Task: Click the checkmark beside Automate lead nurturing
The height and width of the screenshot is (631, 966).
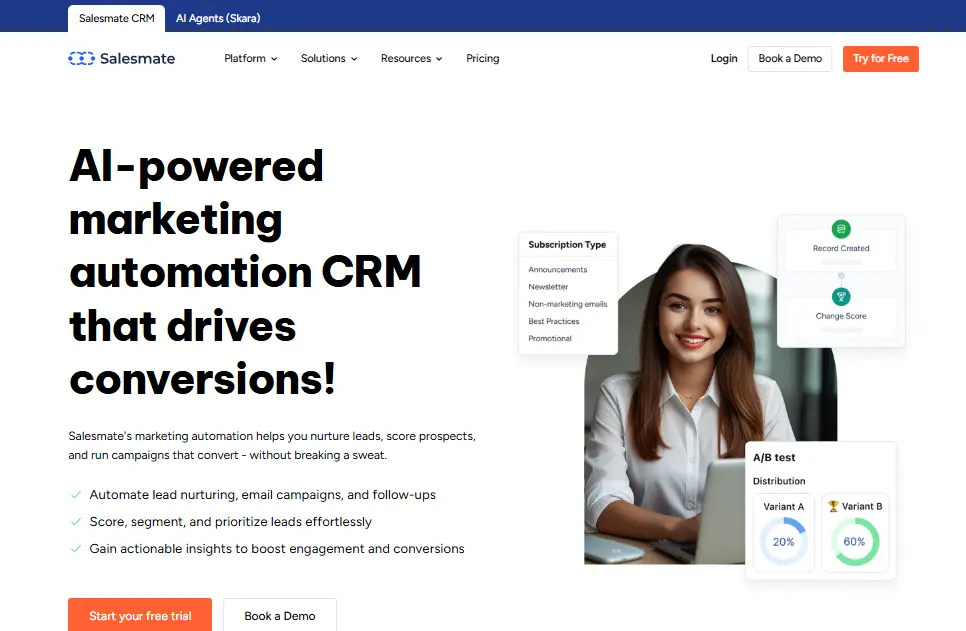Action: (76, 495)
